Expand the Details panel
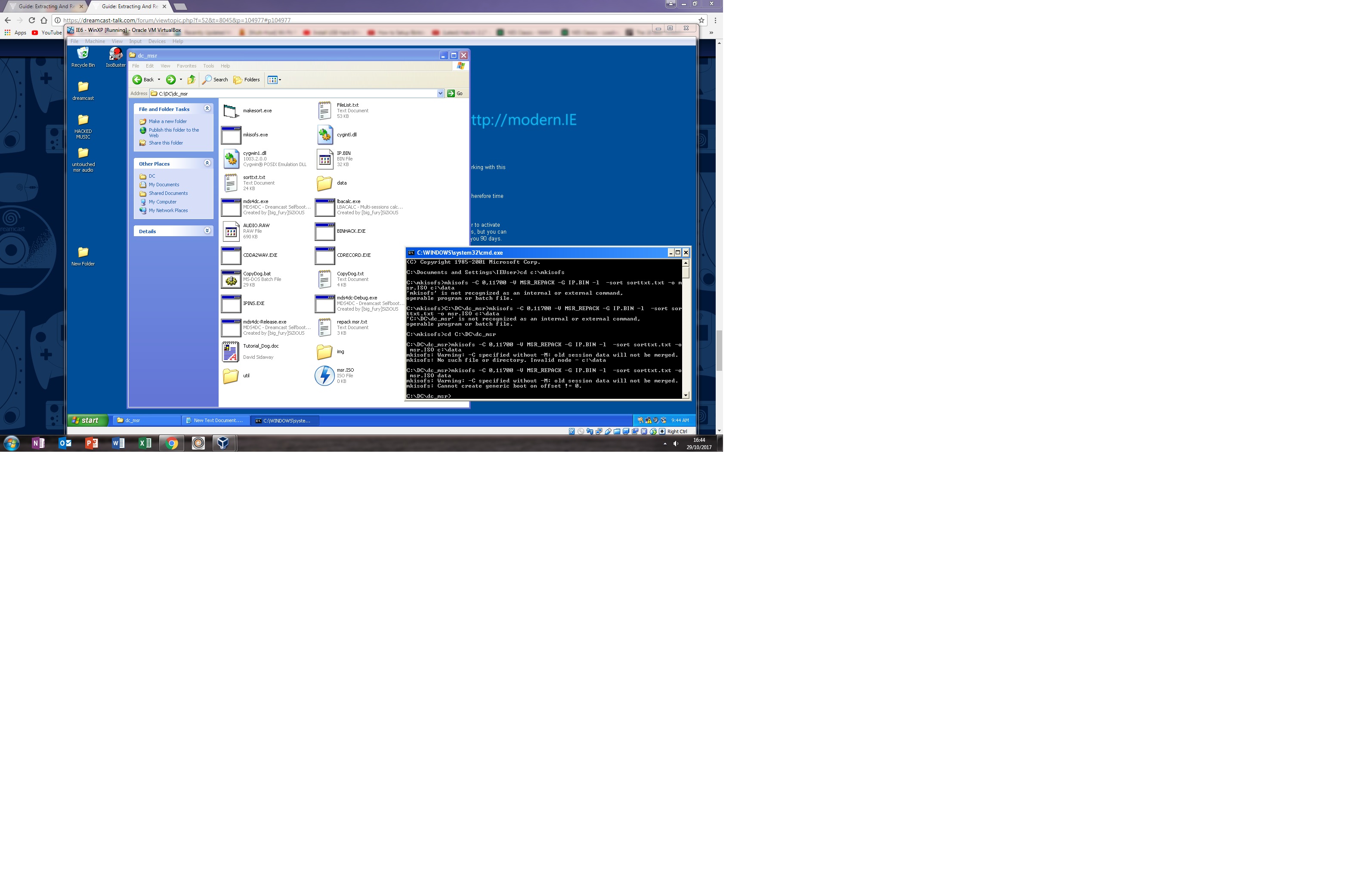This screenshot has height=869, width=1372. (207, 231)
